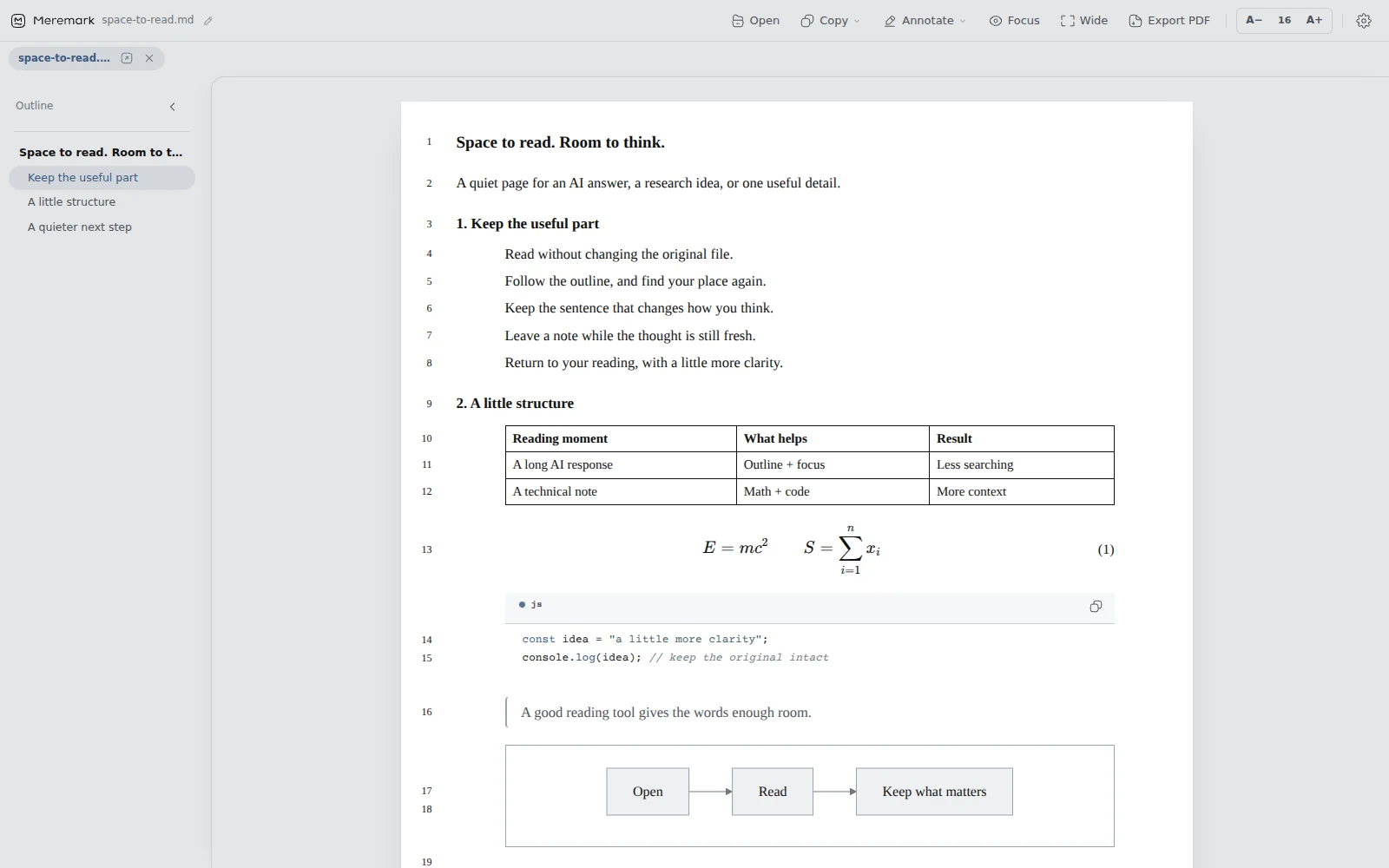Go to 'A quieter next step' outline item
The height and width of the screenshot is (868, 1389).
[x=102, y=227]
